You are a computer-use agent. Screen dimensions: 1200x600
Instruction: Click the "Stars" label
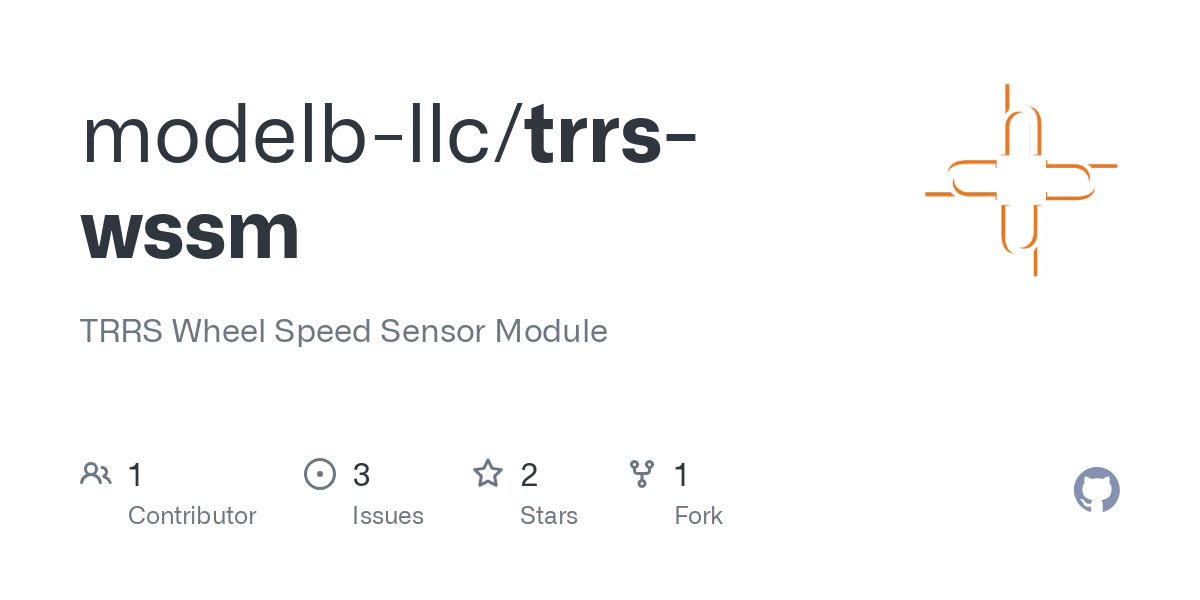click(549, 516)
